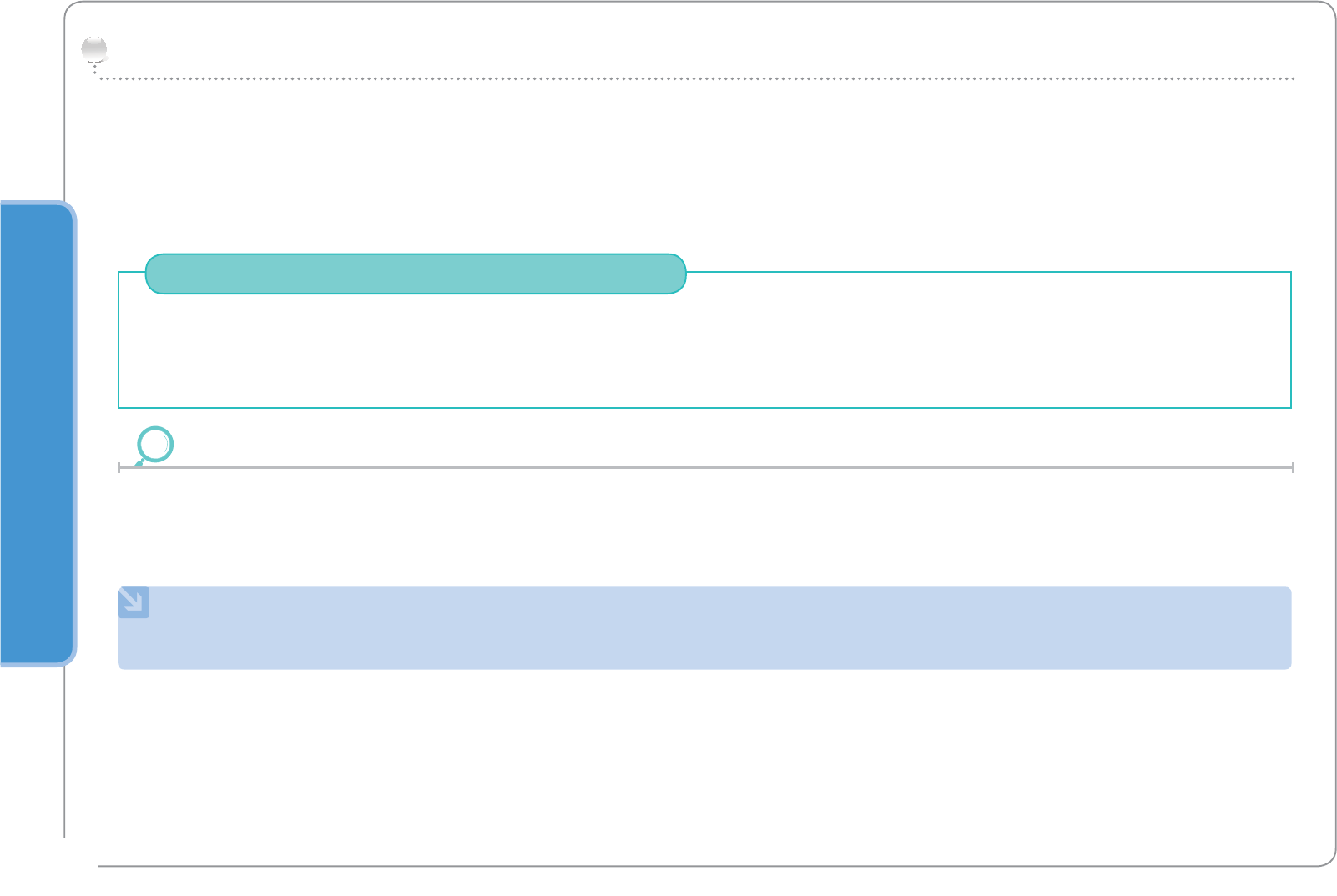Click the light blue note banner
This screenshot has height=896, width=1337.
[x=704, y=628]
